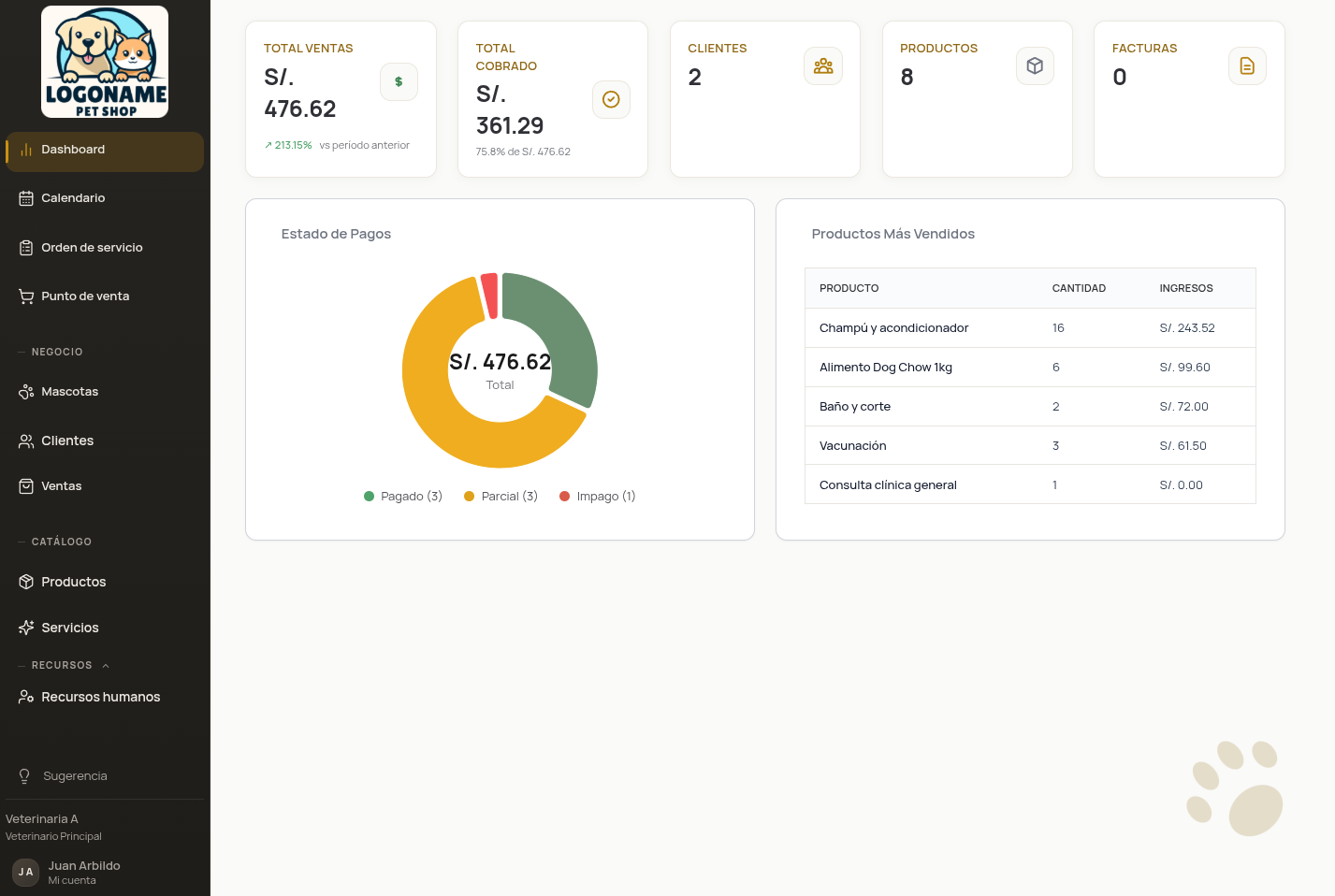Click the Sugerencia lightbulb icon

(x=24, y=776)
